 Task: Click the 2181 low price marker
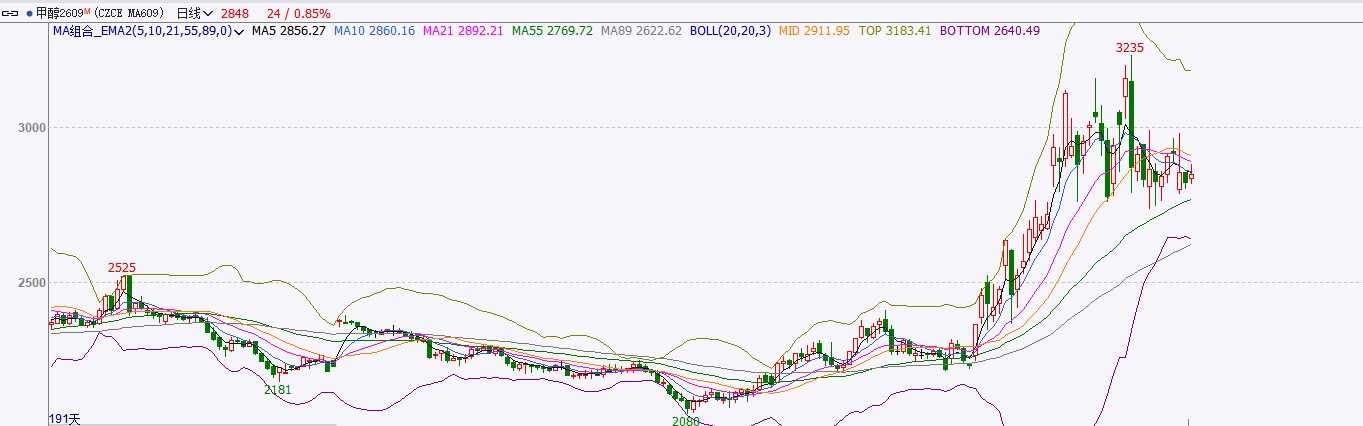pos(278,389)
